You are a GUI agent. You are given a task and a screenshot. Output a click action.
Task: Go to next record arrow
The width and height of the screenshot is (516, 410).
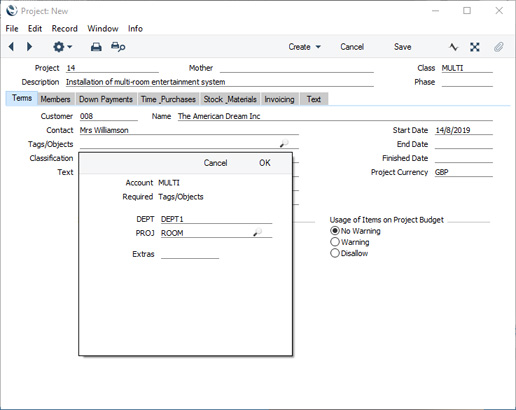tap(29, 47)
